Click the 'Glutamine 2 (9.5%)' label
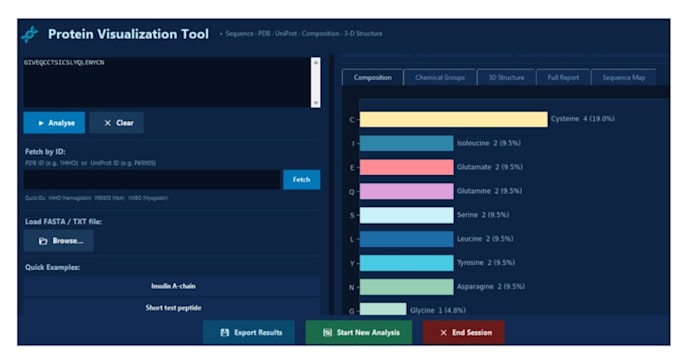Image resolution: width=680 pixels, height=362 pixels. [489, 191]
